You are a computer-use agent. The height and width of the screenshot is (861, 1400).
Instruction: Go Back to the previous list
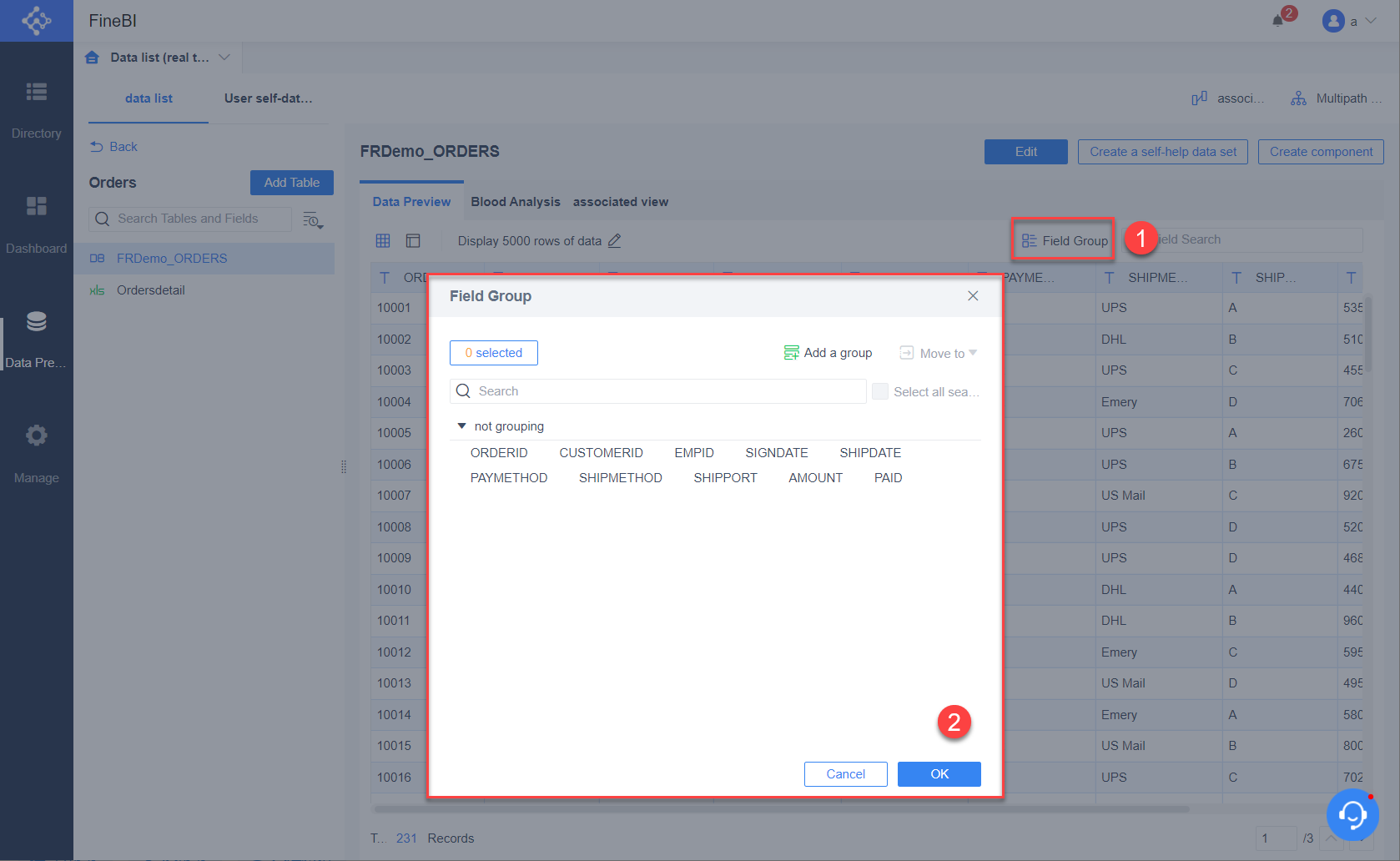[x=113, y=147]
